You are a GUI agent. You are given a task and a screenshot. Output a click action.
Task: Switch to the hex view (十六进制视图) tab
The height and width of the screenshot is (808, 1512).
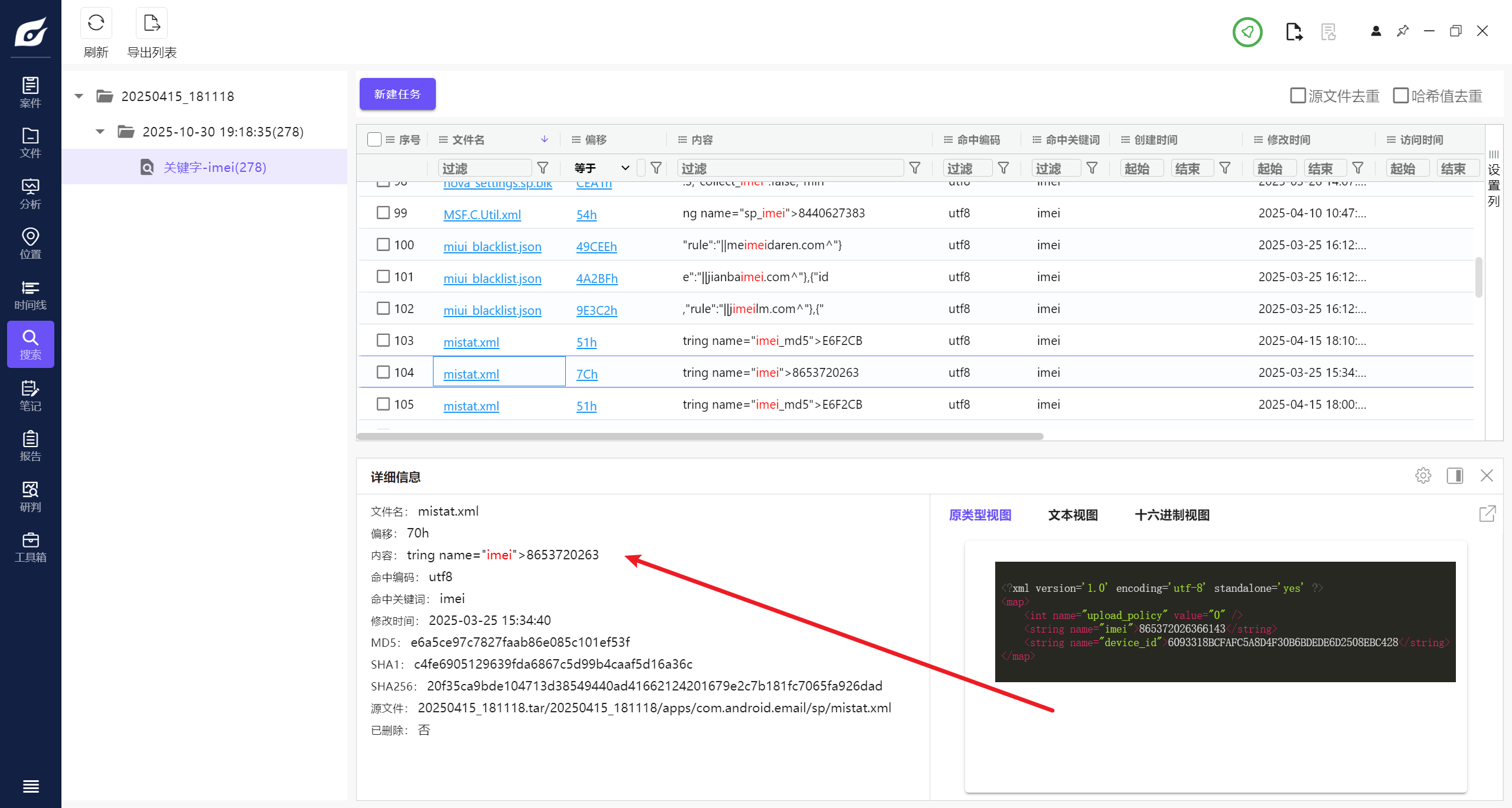(1172, 515)
